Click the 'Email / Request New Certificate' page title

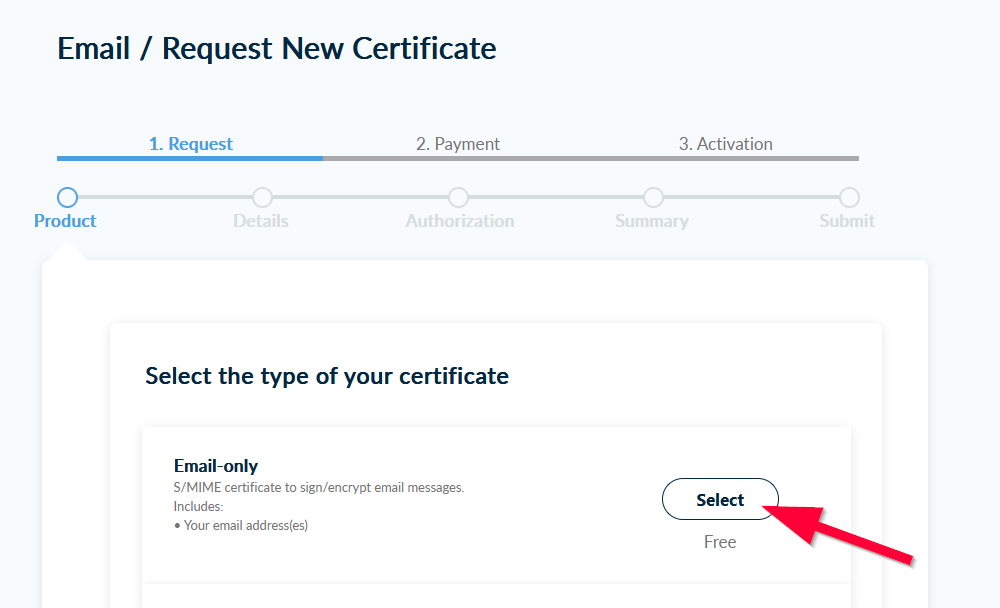point(277,48)
